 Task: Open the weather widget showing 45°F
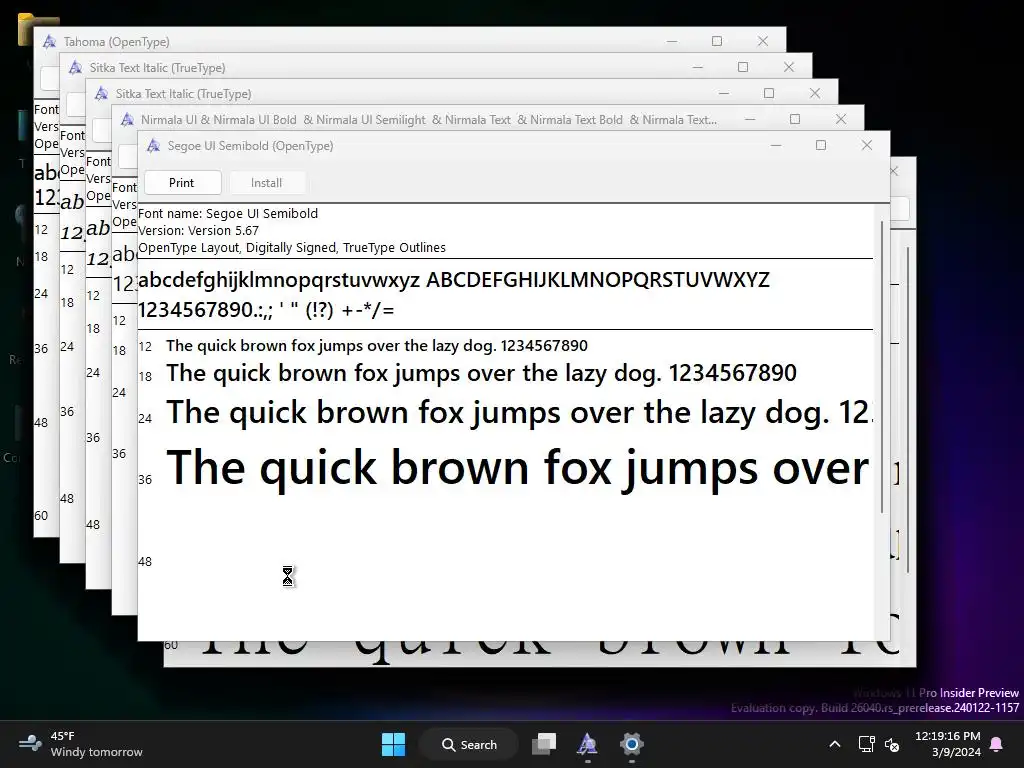(x=81, y=744)
